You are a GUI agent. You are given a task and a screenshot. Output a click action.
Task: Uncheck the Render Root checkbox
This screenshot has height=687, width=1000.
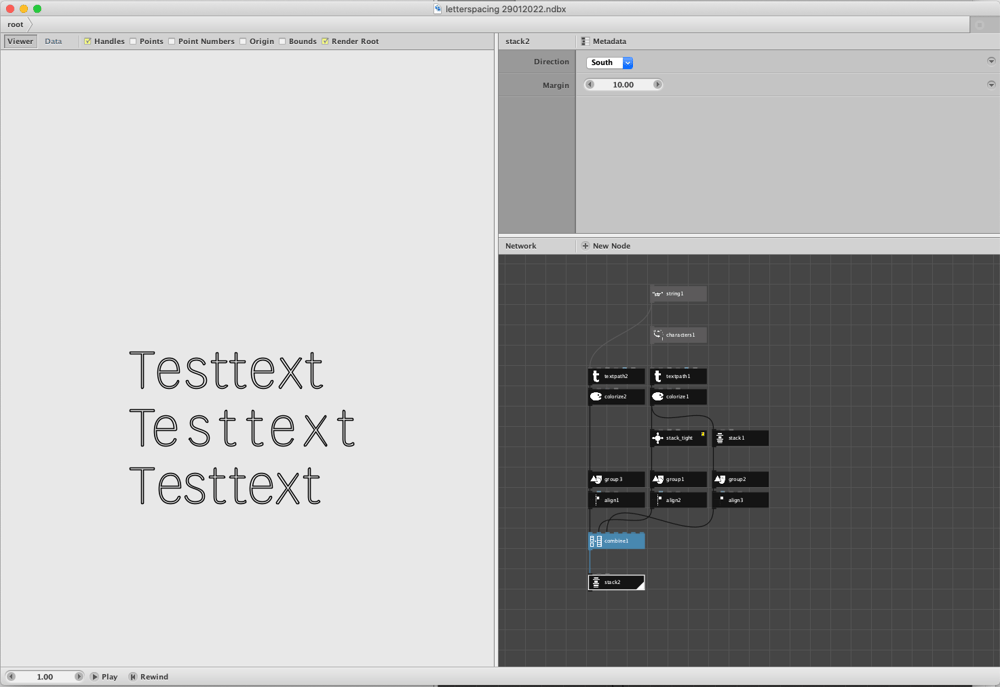pyautogui.click(x=325, y=41)
